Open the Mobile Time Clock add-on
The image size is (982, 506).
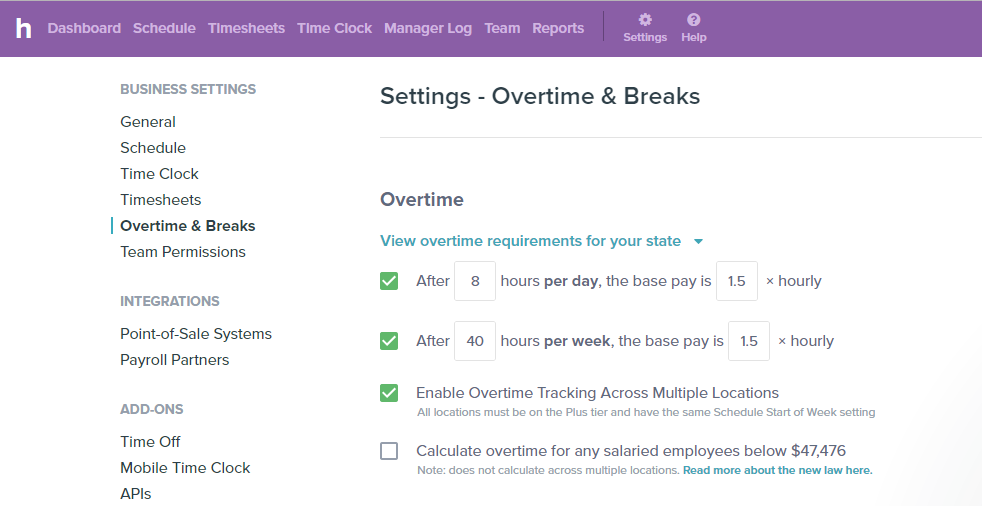(185, 468)
